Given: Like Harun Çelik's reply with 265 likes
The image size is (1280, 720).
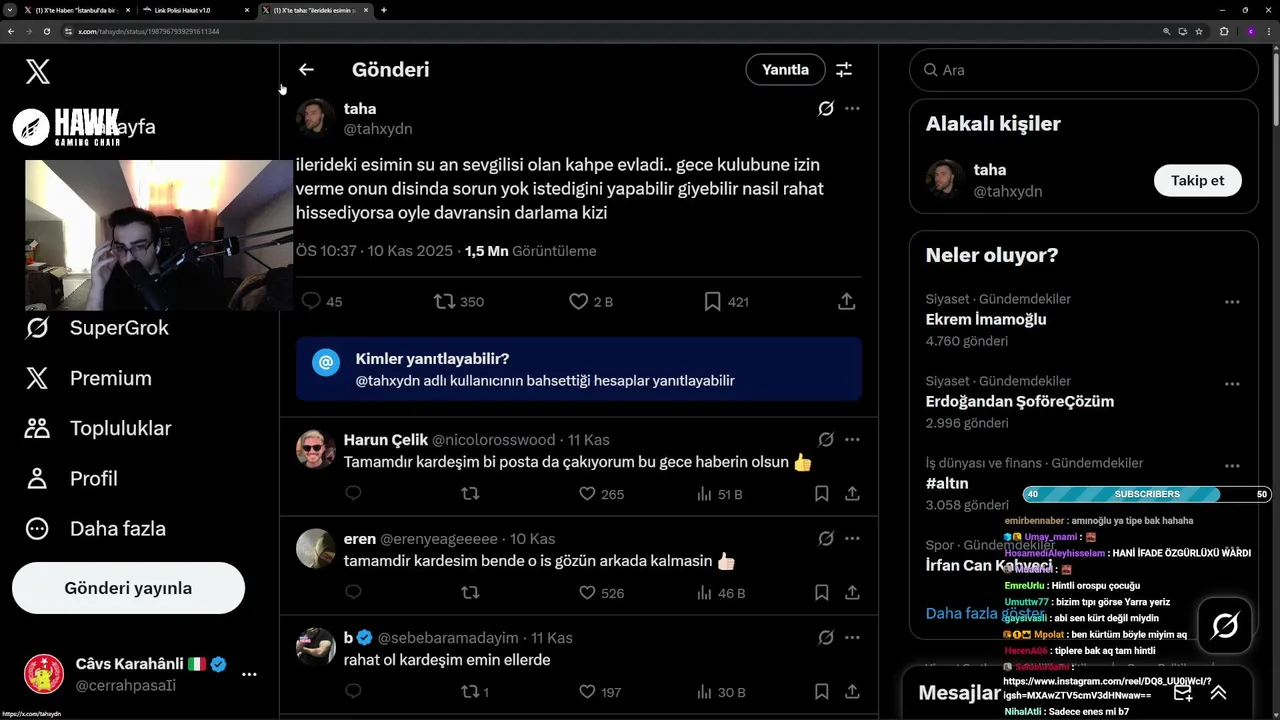Looking at the screenshot, I should point(601,493).
